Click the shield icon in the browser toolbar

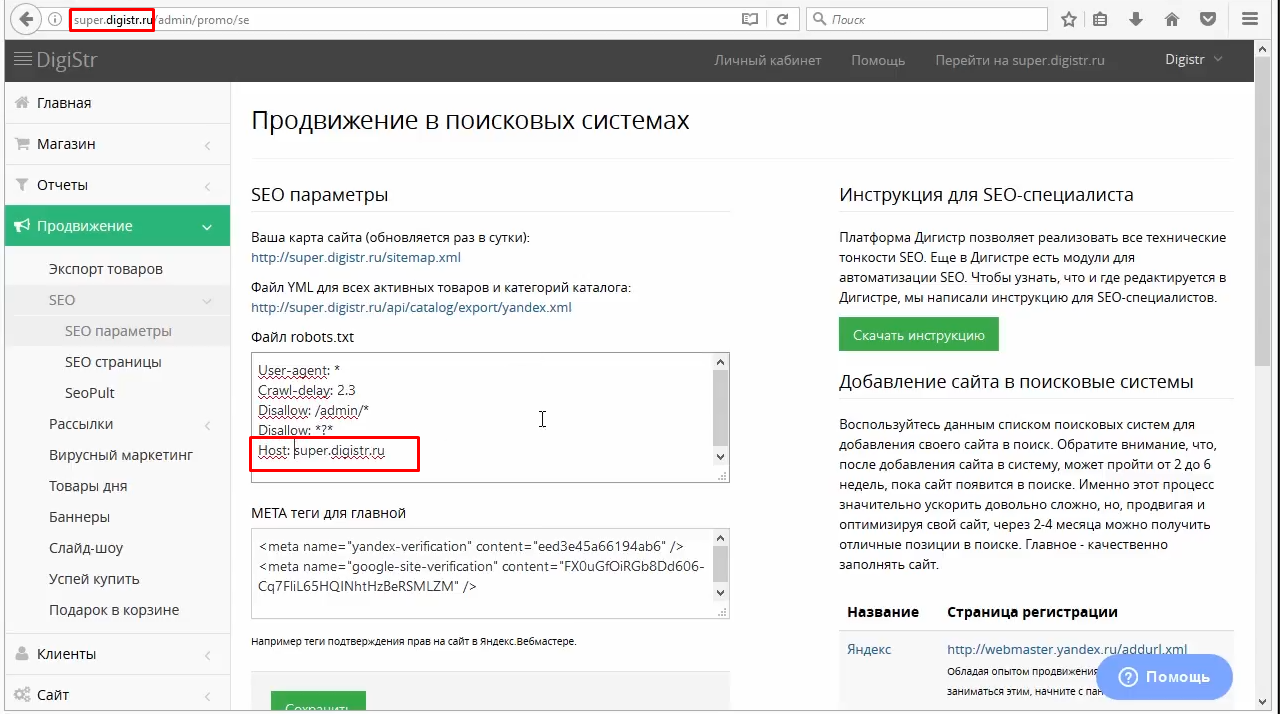click(x=1207, y=18)
